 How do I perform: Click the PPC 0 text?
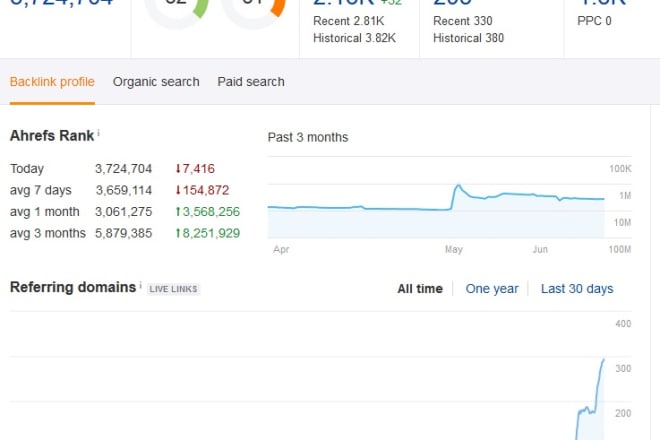click(x=594, y=21)
